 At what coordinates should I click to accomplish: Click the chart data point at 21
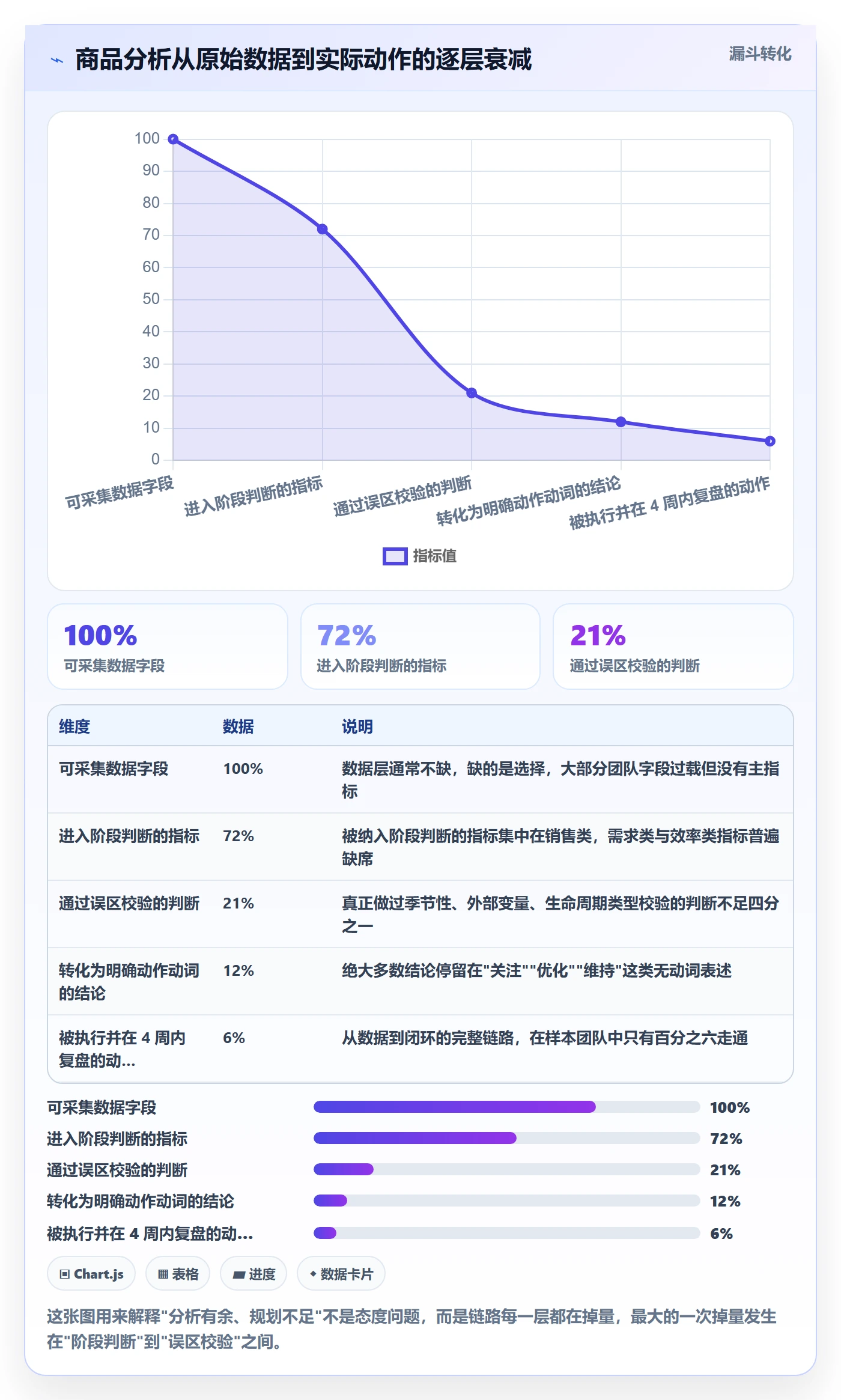[x=472, y=393]
